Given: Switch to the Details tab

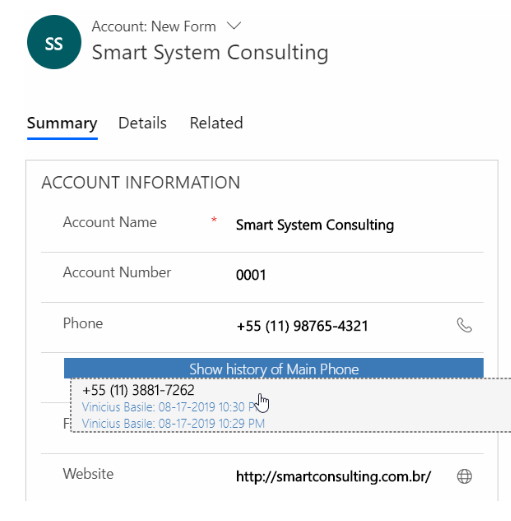Looking at the screenshot, I should 142,123.
